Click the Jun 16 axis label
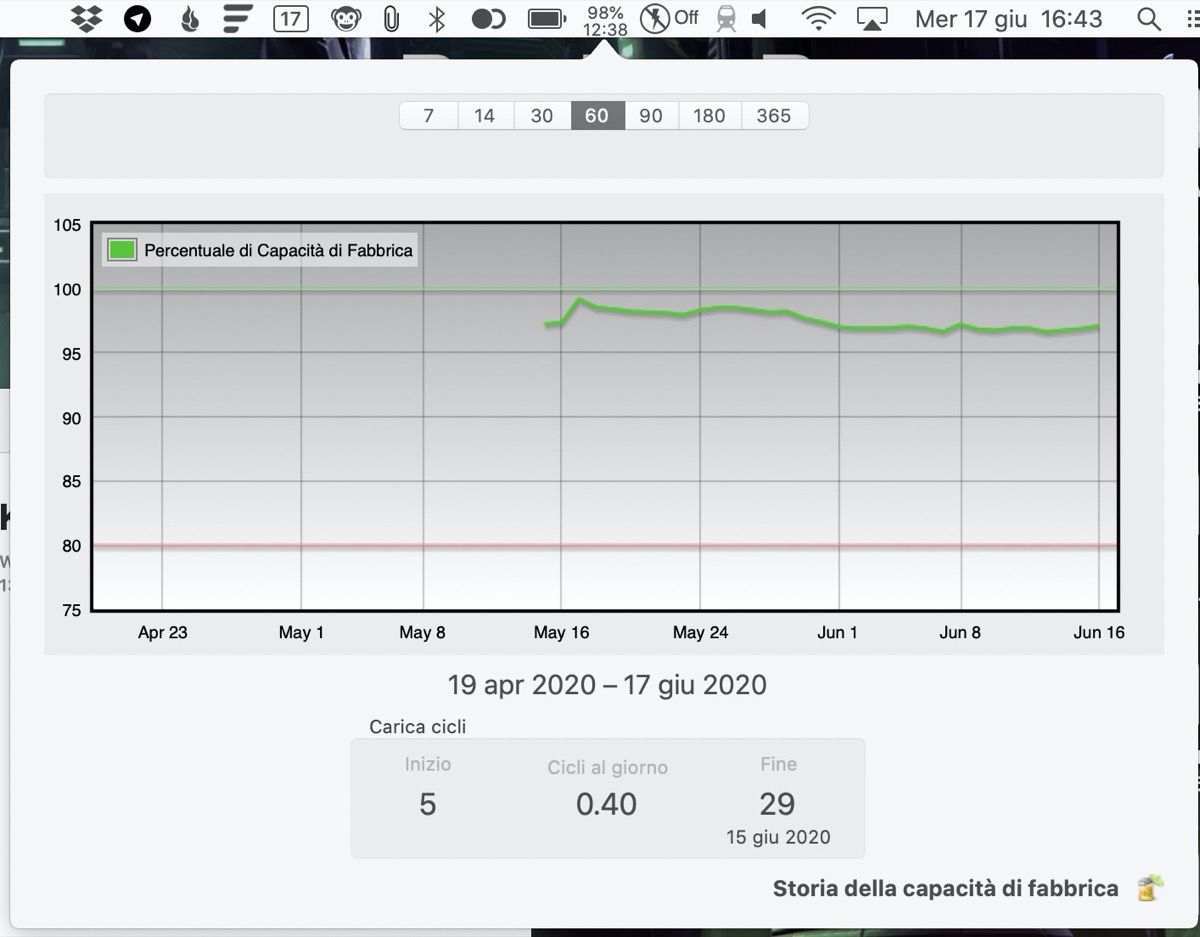 (x=1100, y=633)
